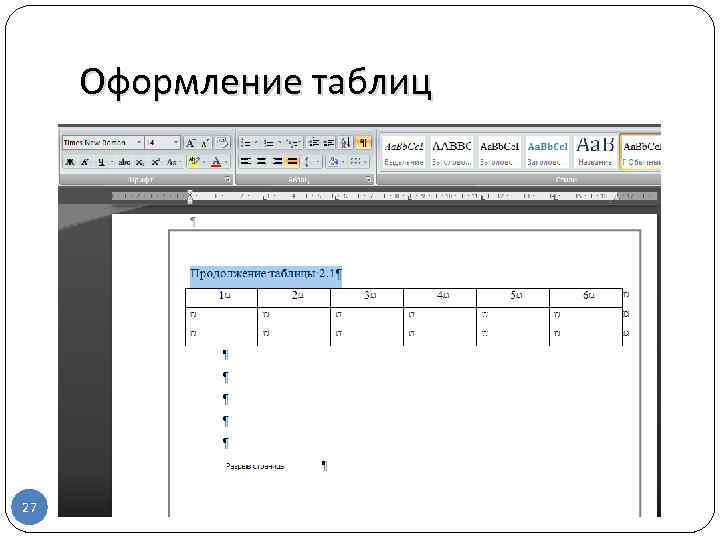The width and height of the screenshot is (720, 540).
Task: Expand borders dropdown arrow
Action: [x=366, y=162]
